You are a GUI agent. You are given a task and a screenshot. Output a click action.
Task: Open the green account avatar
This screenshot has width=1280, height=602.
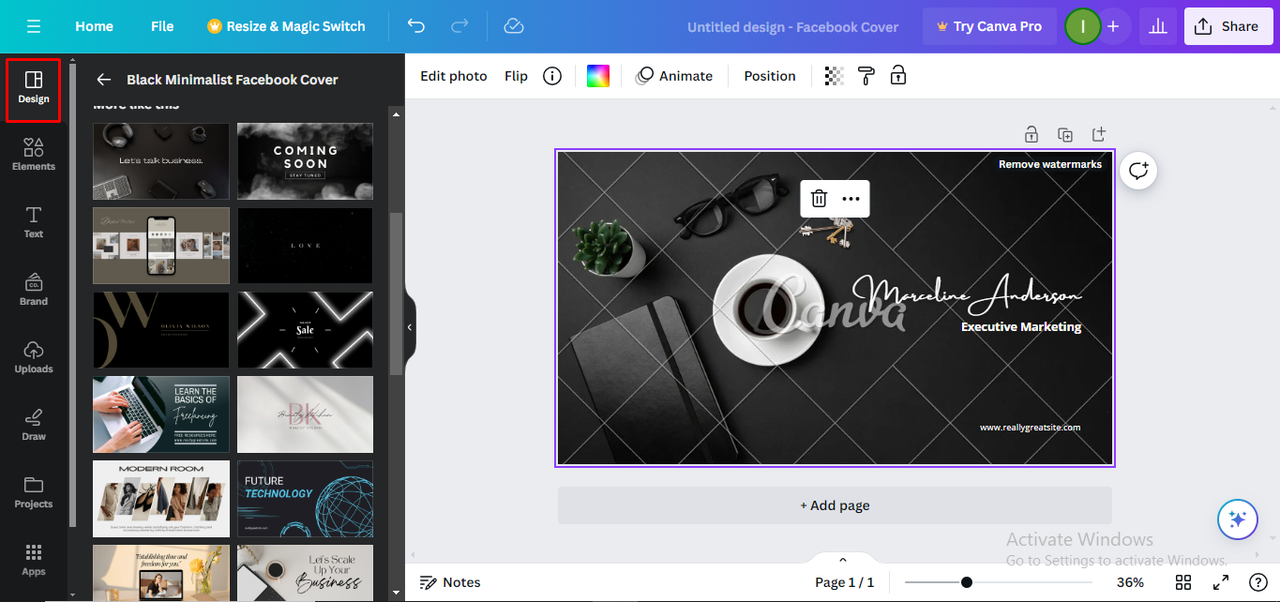[x=1082, y=26]
